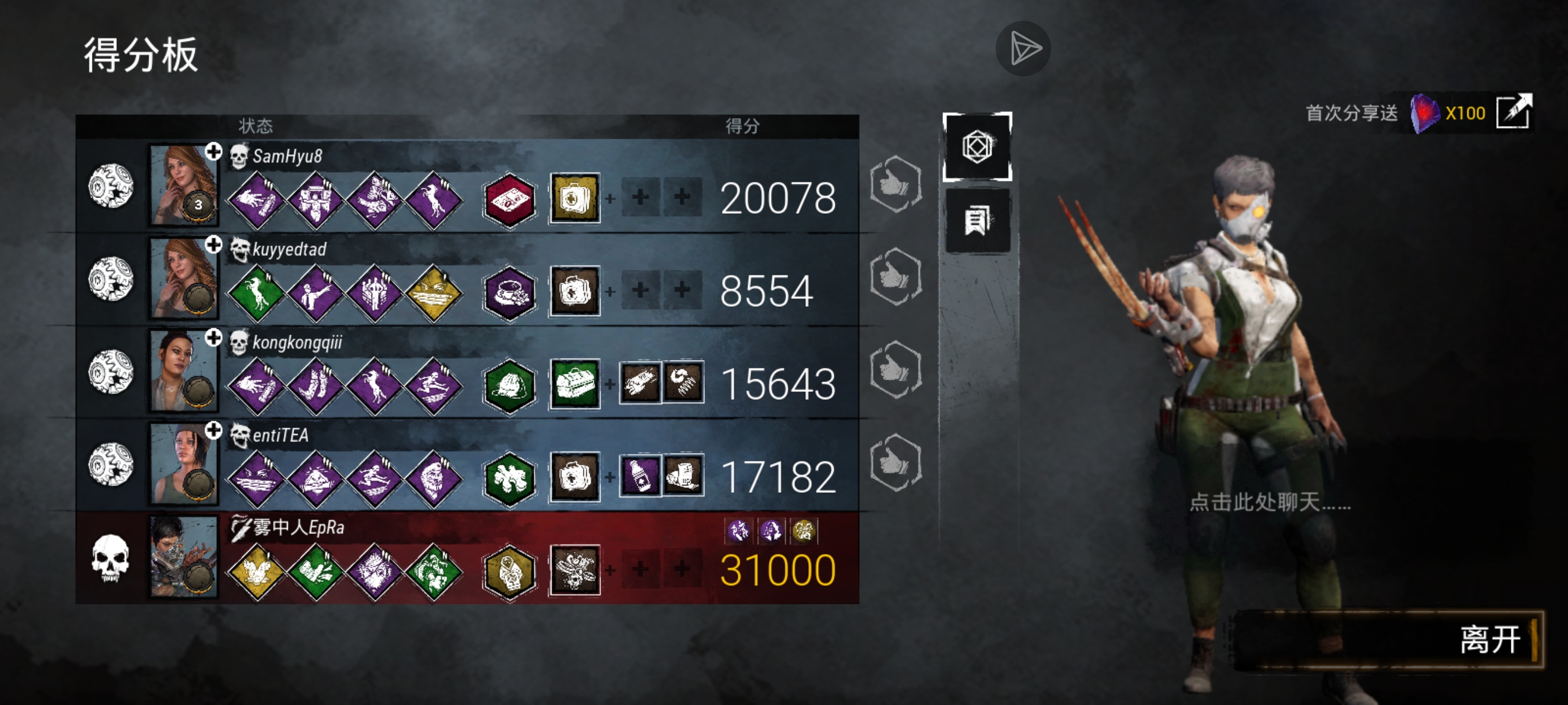Give thumbs up to SamHyu8
This screenshot has width=1568, height=705.
(x=896, y=184)
